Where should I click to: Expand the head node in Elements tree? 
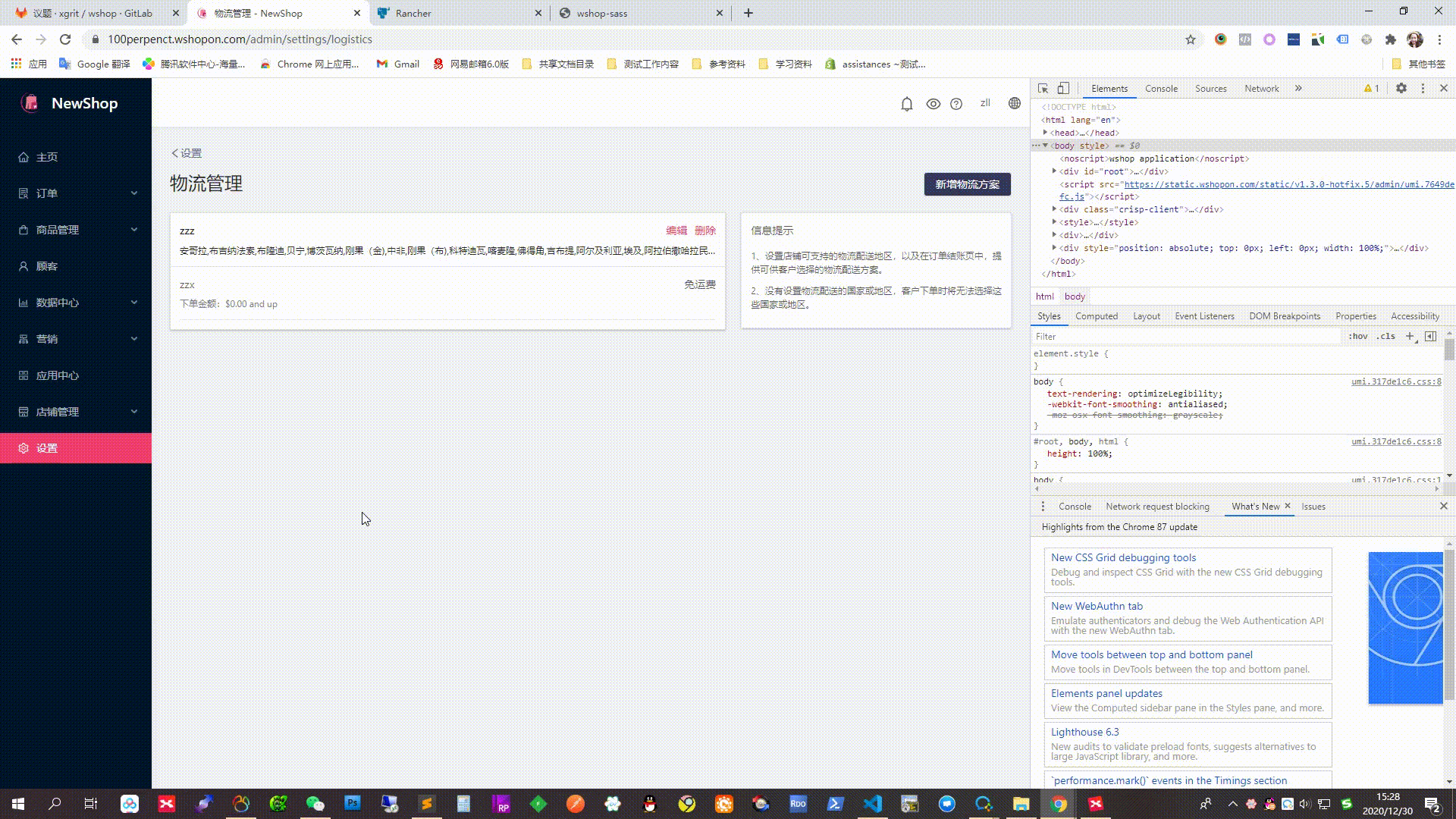[1045, 133]
